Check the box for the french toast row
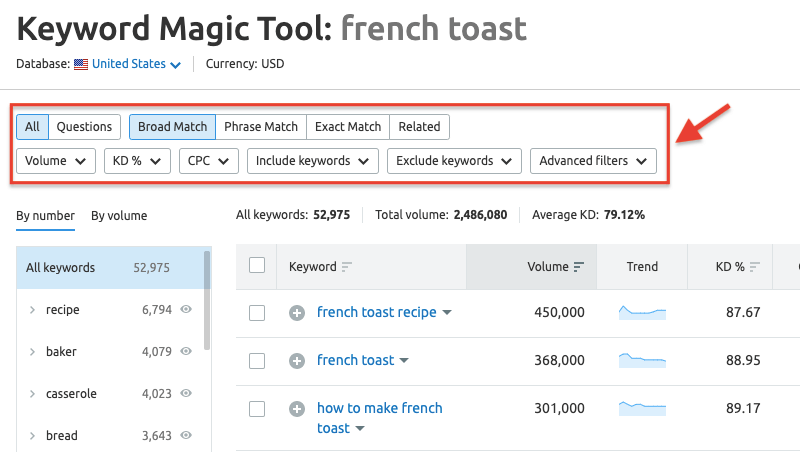This screenshot has height=452, width=800. click(257, 361)
